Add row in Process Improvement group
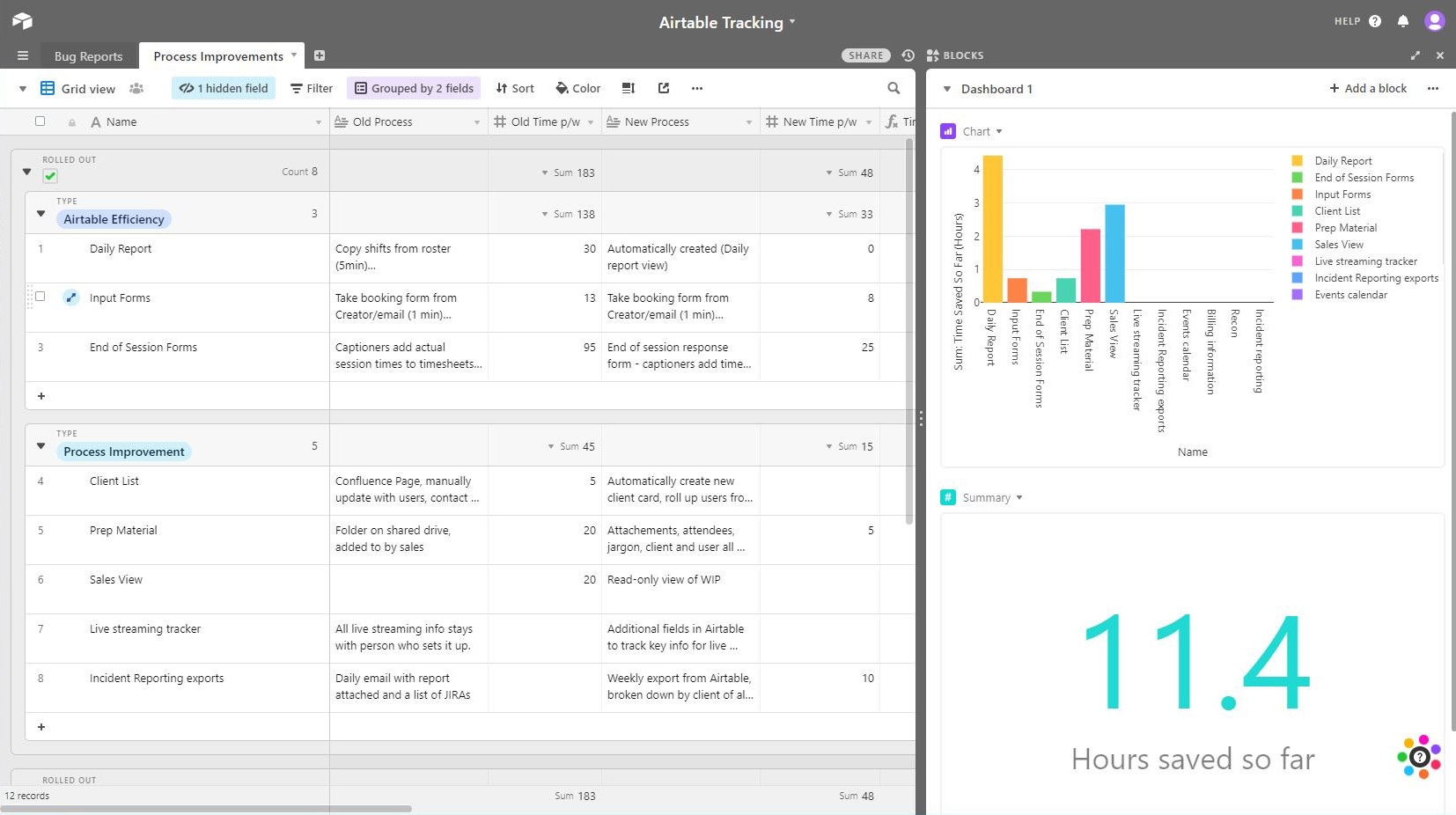The image size is (1456, 815). (x=41, y=727)
